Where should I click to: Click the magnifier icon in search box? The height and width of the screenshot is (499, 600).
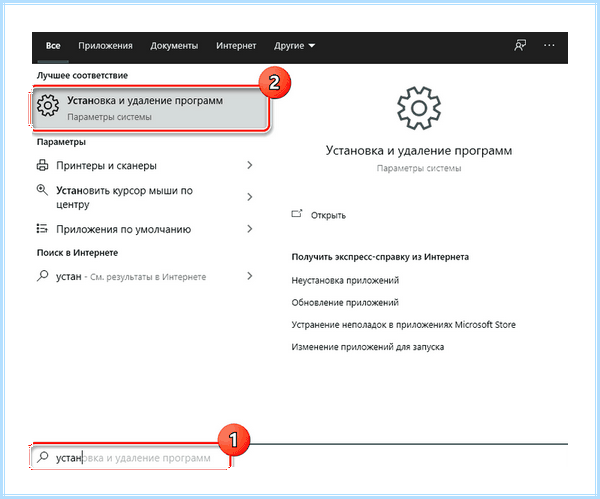pyautogui.click(x=42, y=457)
